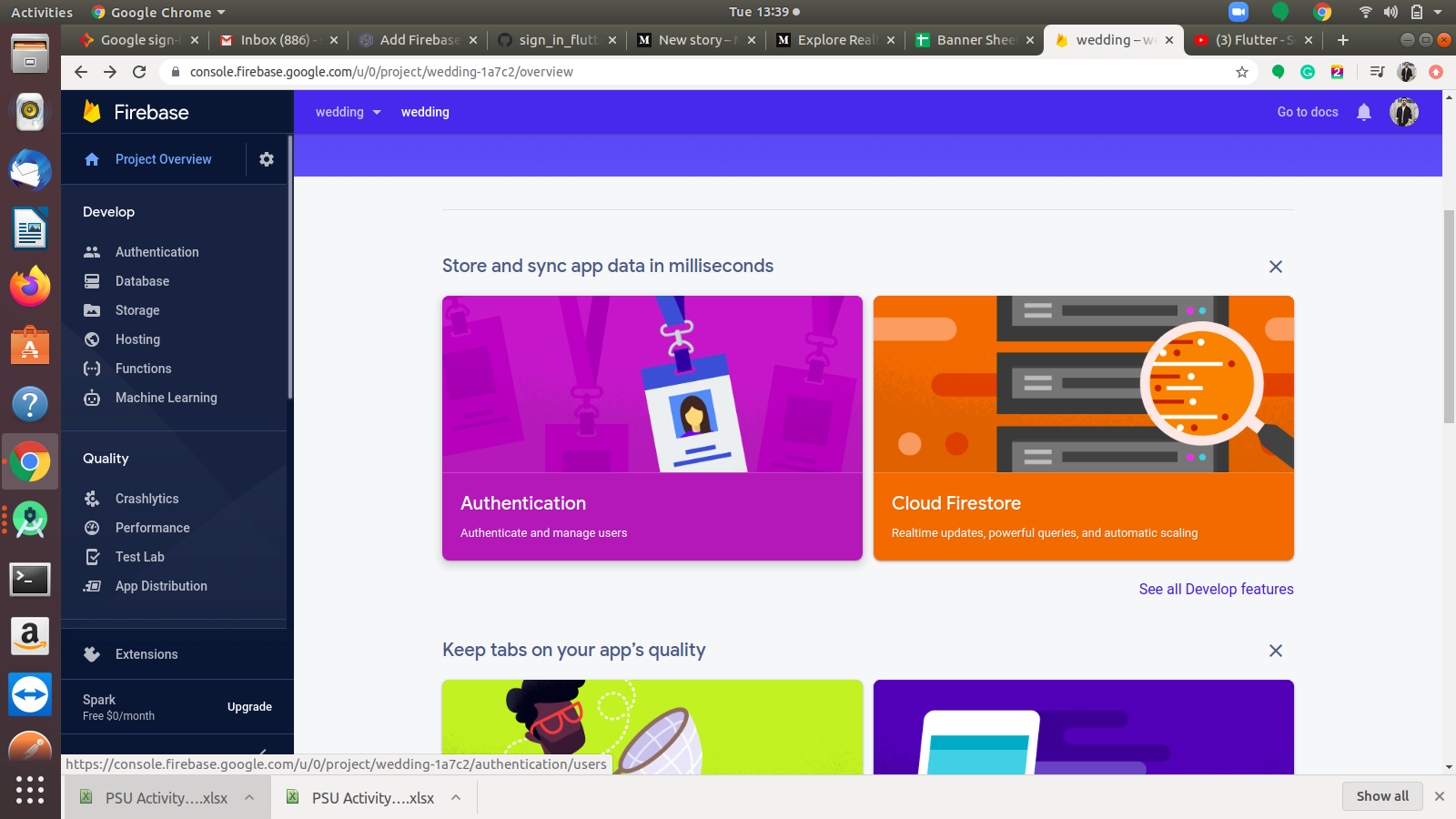1456x819 pixels.
Task: Switch to the Explore Real tab
Action: tap(834, 40)
